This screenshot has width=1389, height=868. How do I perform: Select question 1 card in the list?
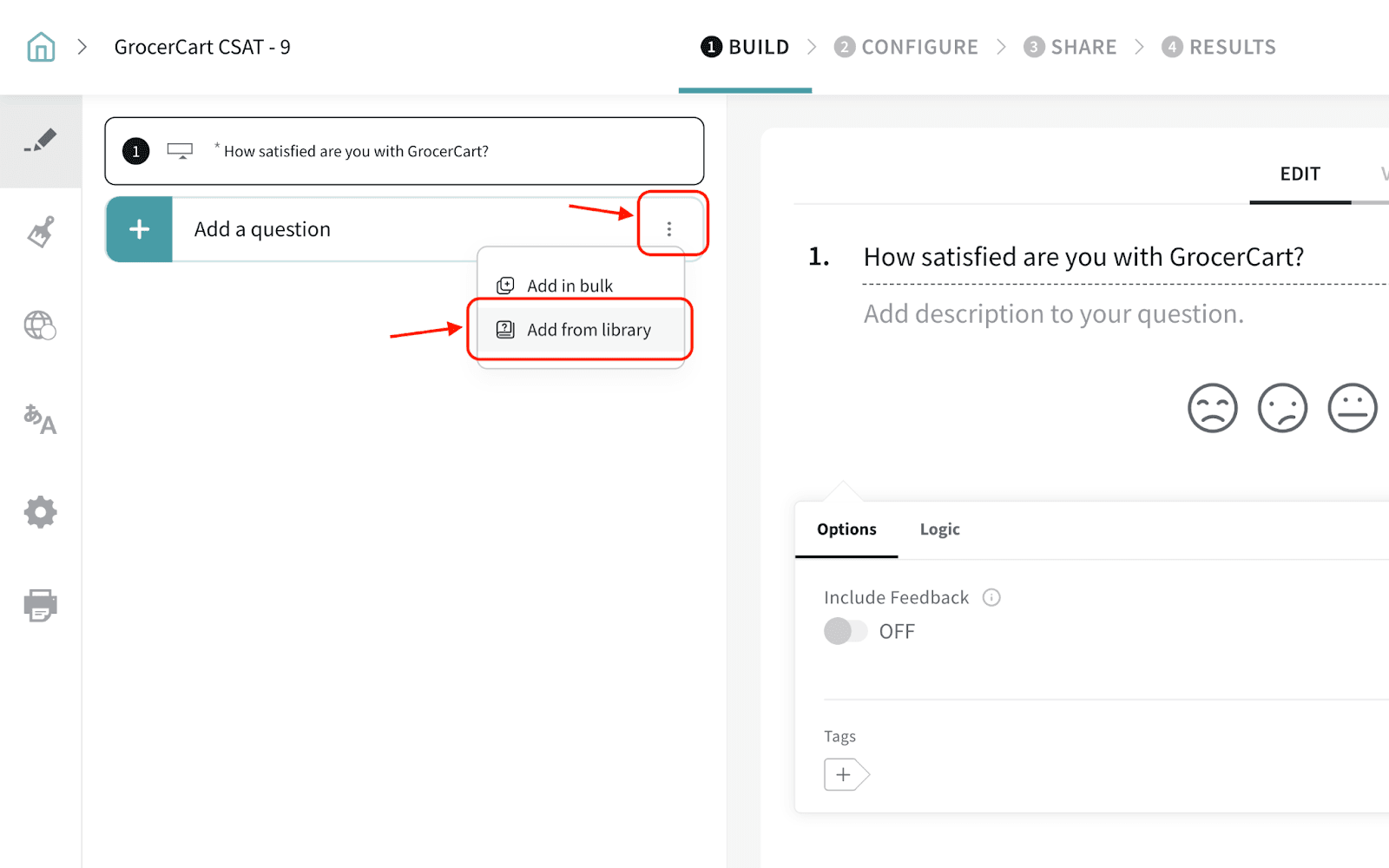pos(404,151)
